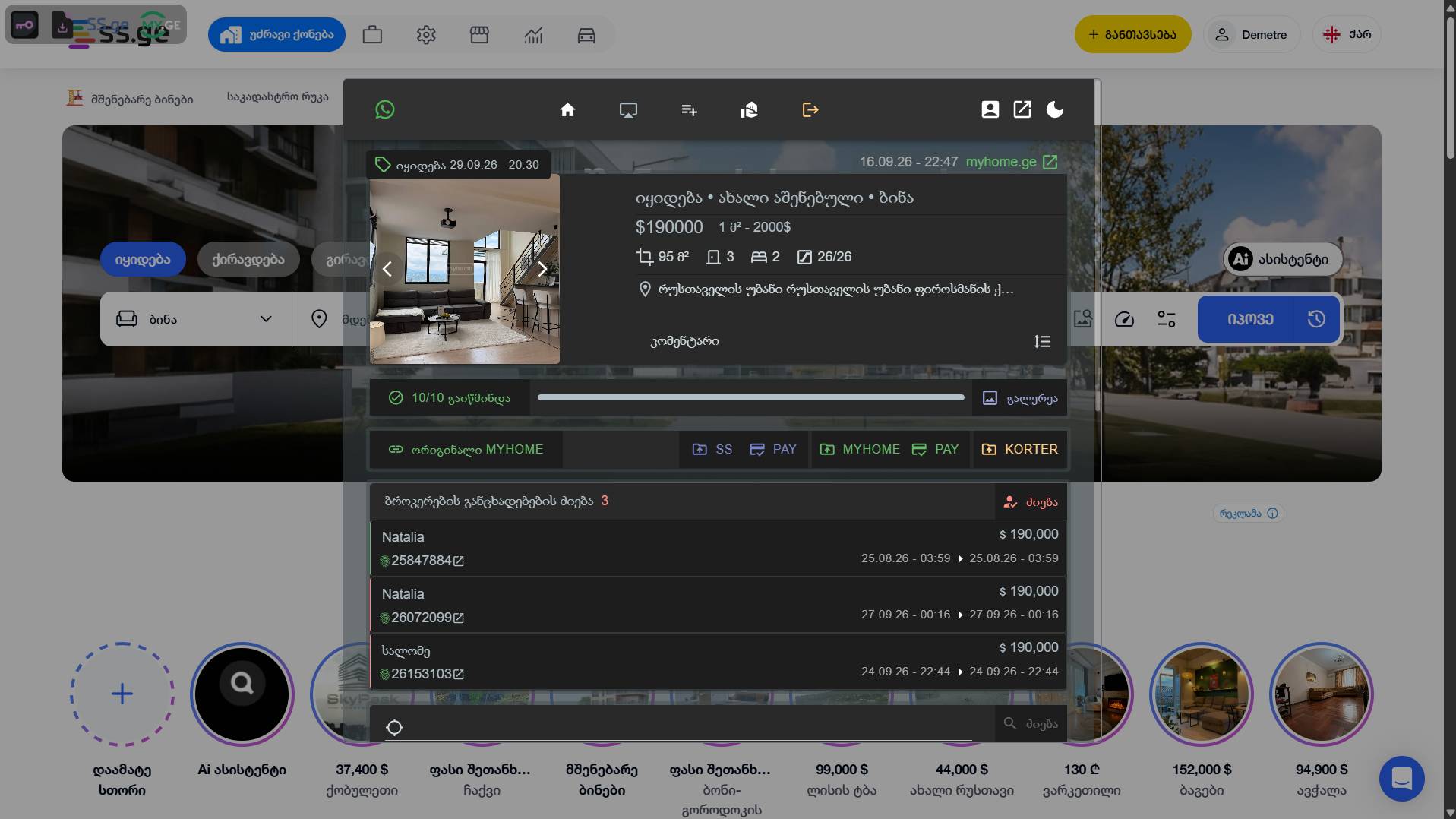Click yellow განთავსება post button
1456x819 pixels.
pyautogui.click(x=1132, y=34)
